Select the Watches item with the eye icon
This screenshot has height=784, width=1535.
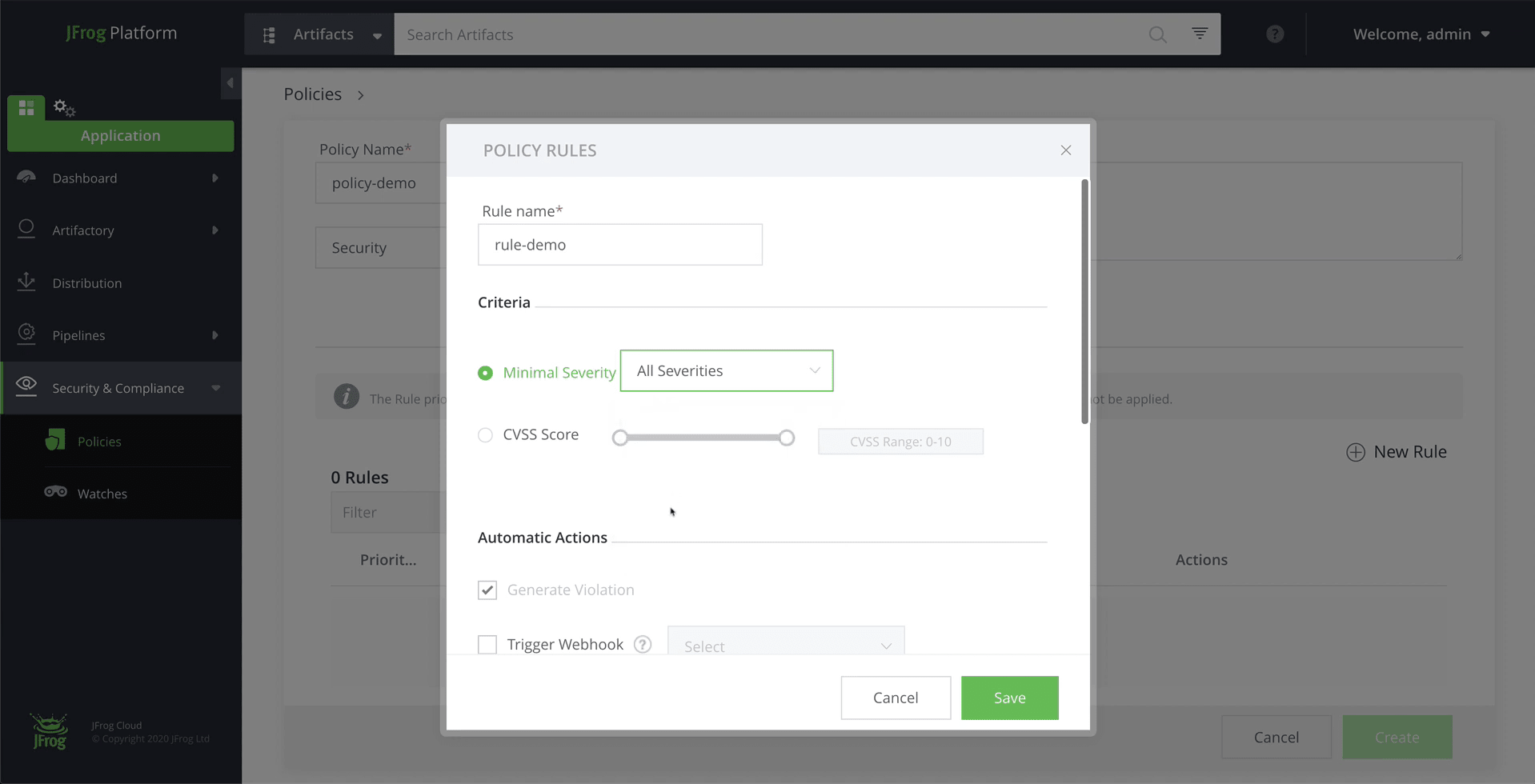(102, 493)
